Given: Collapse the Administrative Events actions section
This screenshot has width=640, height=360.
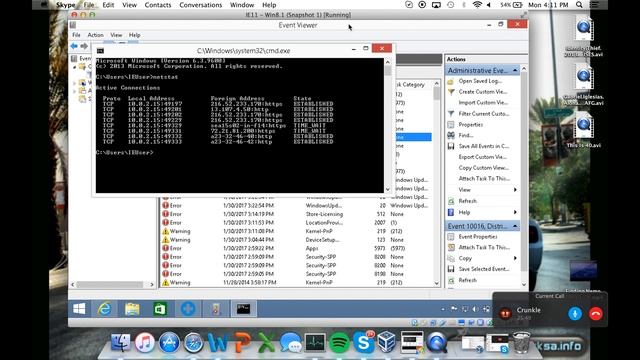Looking at the screenshot, I should click(x=515, y=70).
